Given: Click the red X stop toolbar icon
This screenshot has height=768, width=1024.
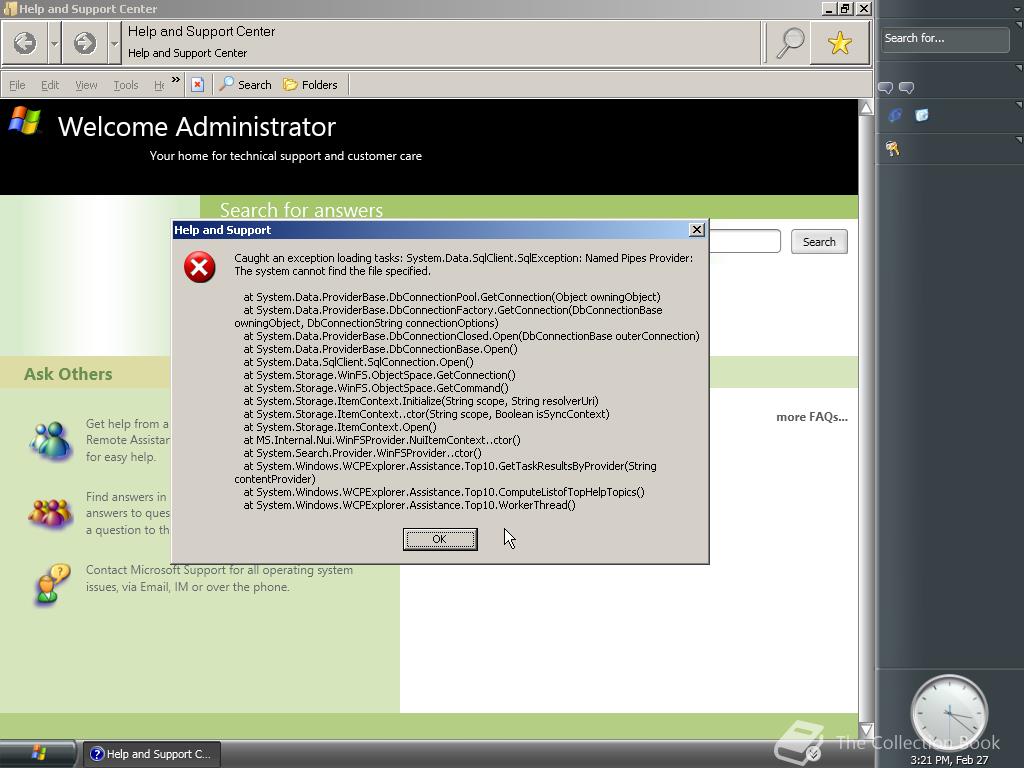Looking at the screenshot, I should pos(197,84).
